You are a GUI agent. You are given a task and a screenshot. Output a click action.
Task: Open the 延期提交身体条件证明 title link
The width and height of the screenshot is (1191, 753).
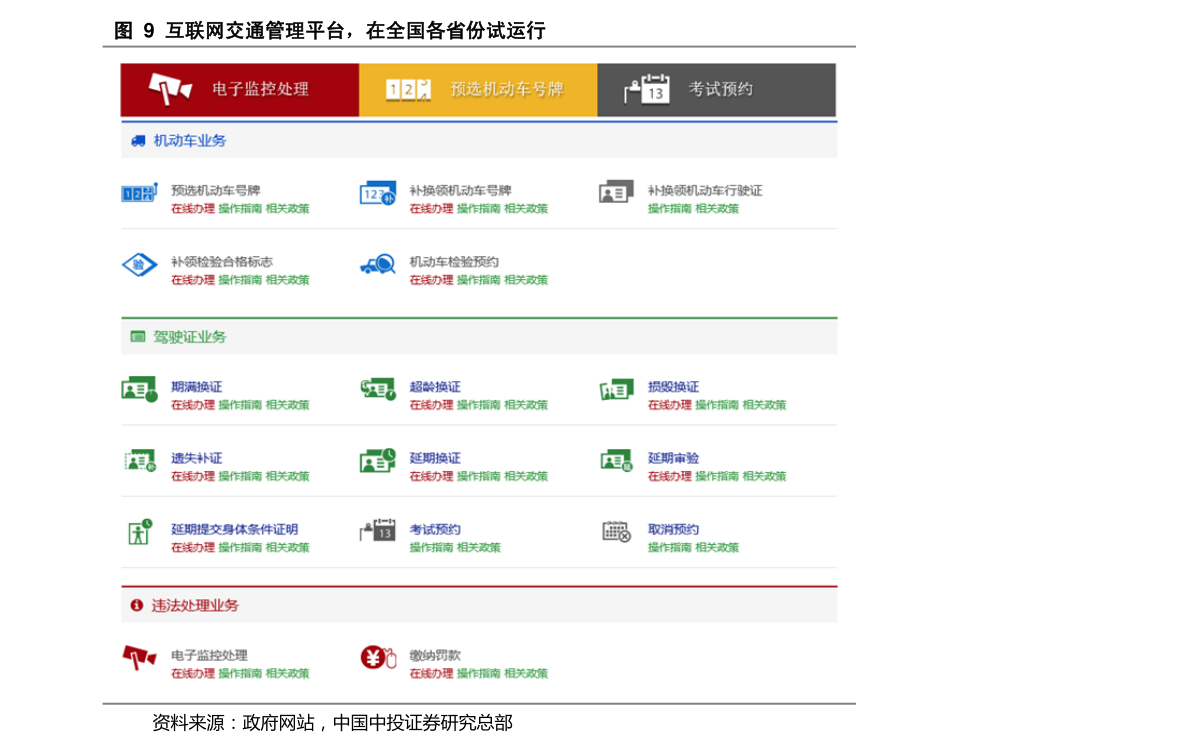click(x=234, y=530)
